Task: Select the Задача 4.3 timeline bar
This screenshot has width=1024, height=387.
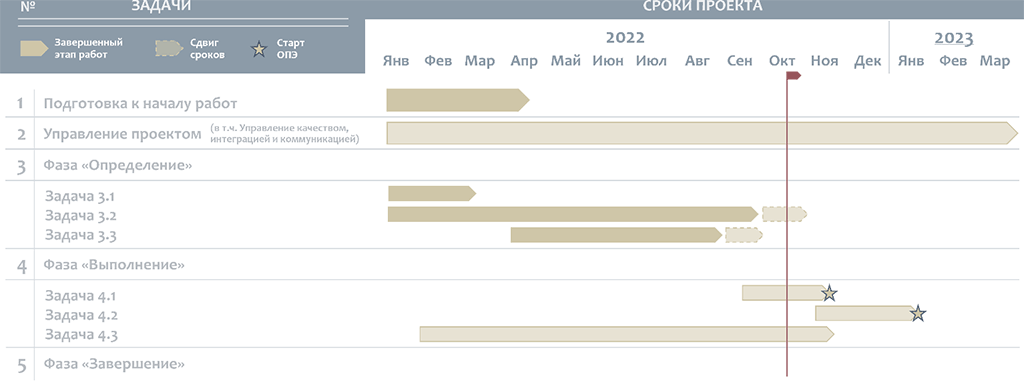Action: coord(627,334)
